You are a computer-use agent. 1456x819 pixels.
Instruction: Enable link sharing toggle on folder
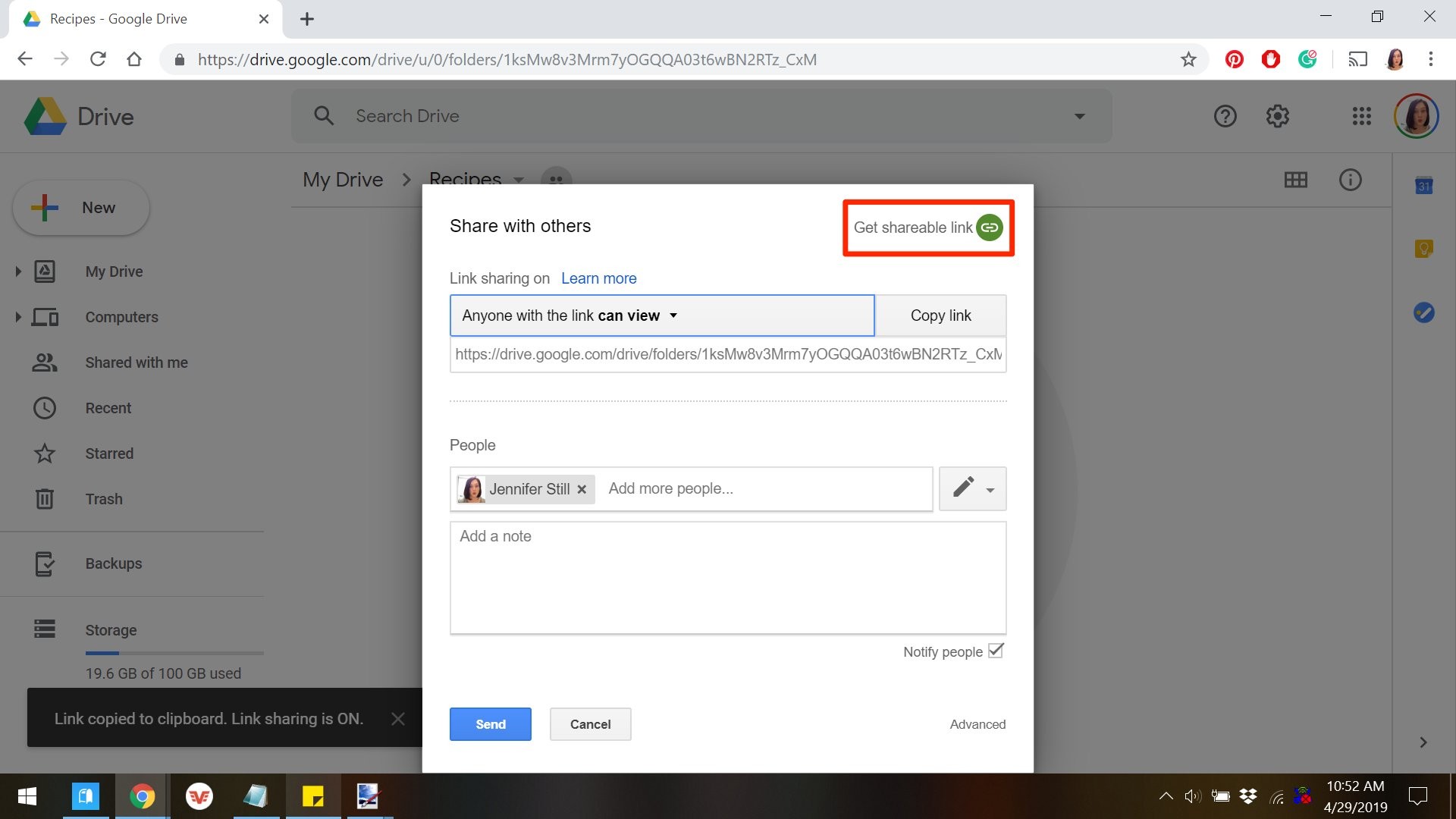pos(989,227)
